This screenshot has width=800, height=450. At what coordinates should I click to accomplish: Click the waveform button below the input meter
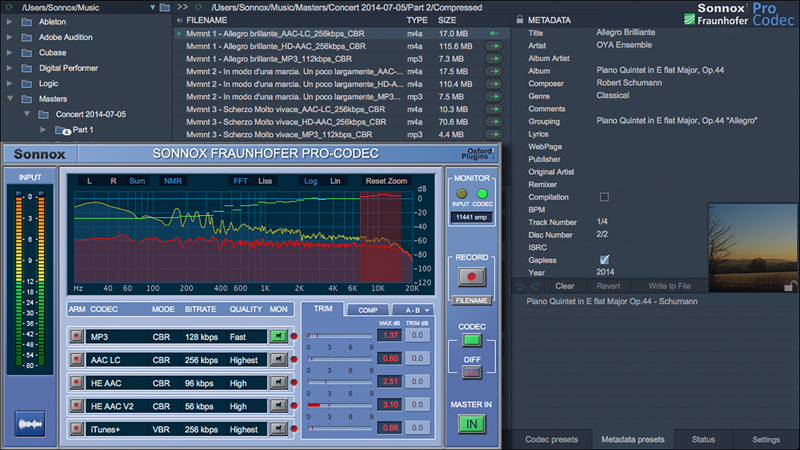pos(30,423)
